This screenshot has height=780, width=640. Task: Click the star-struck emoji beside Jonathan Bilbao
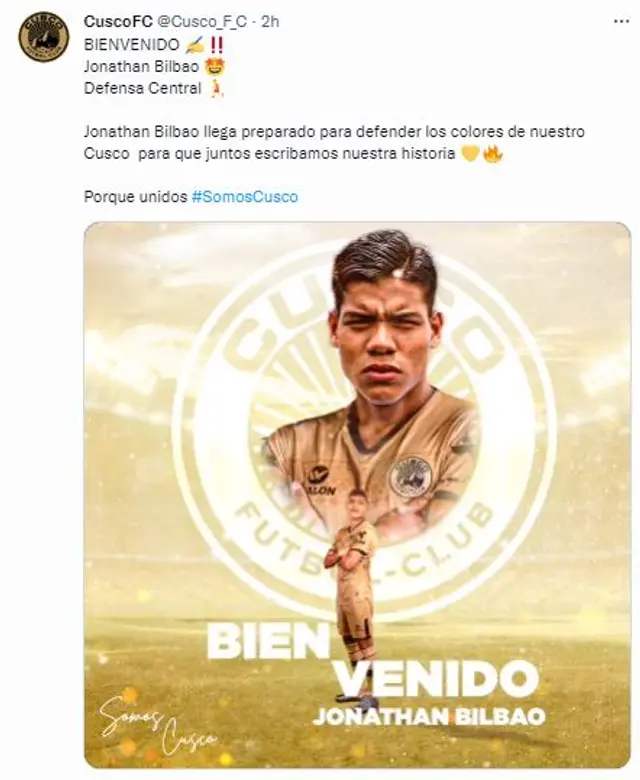tap(211, 66)
